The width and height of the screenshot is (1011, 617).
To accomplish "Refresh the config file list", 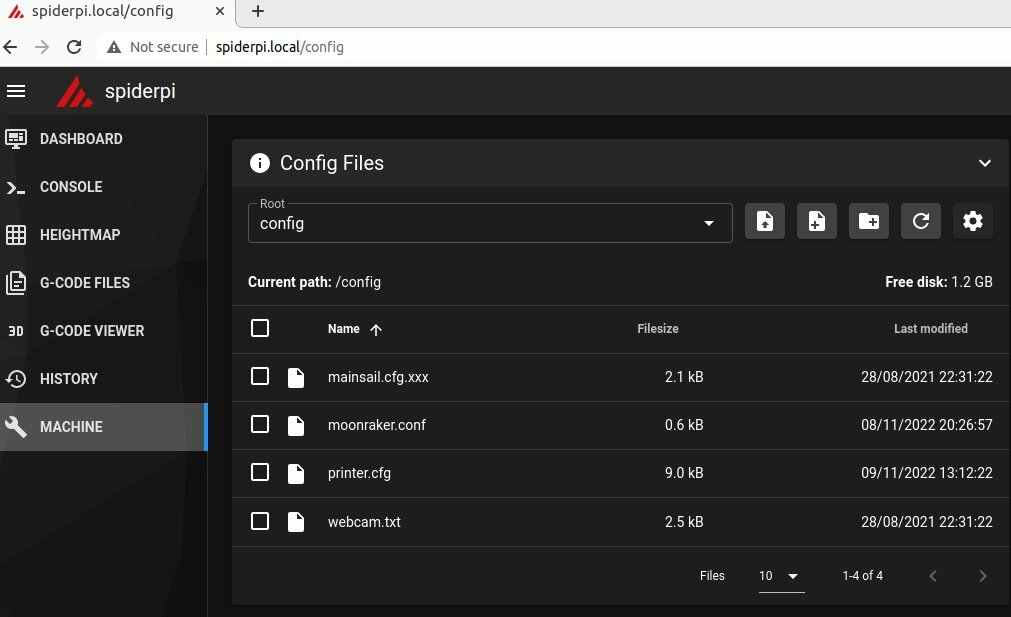I will [921, 221].
